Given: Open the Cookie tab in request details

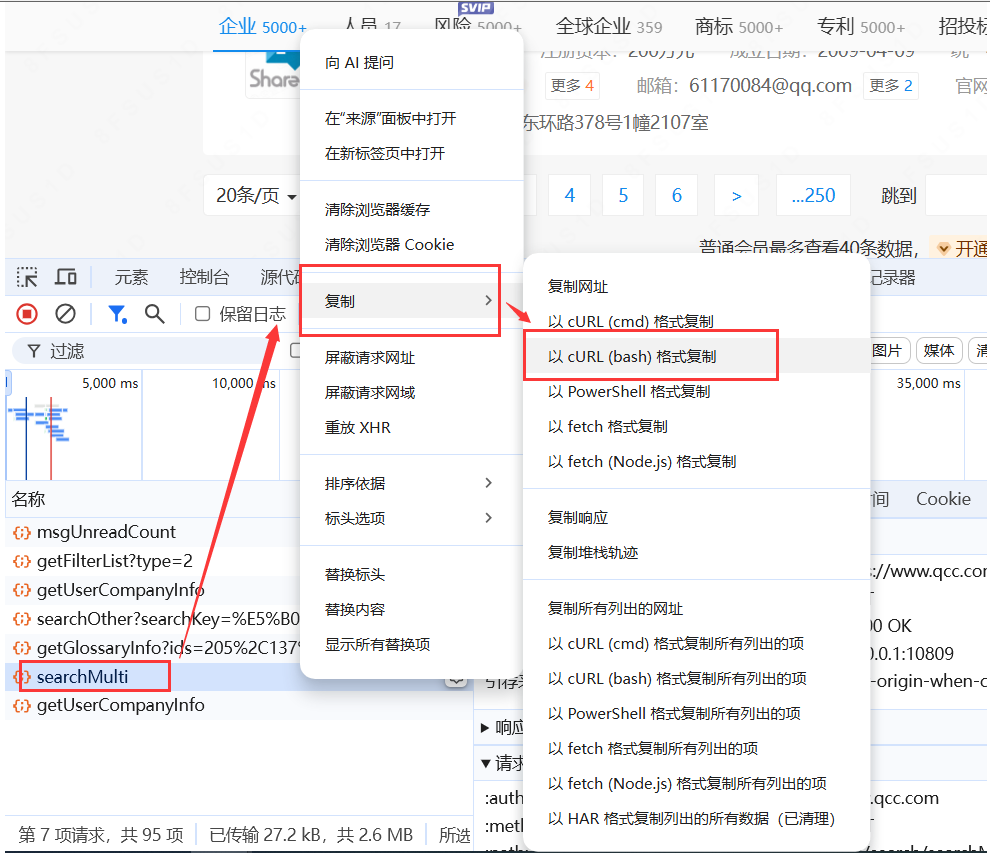Looking at the screenshot, I should click(x=943, y=499).
